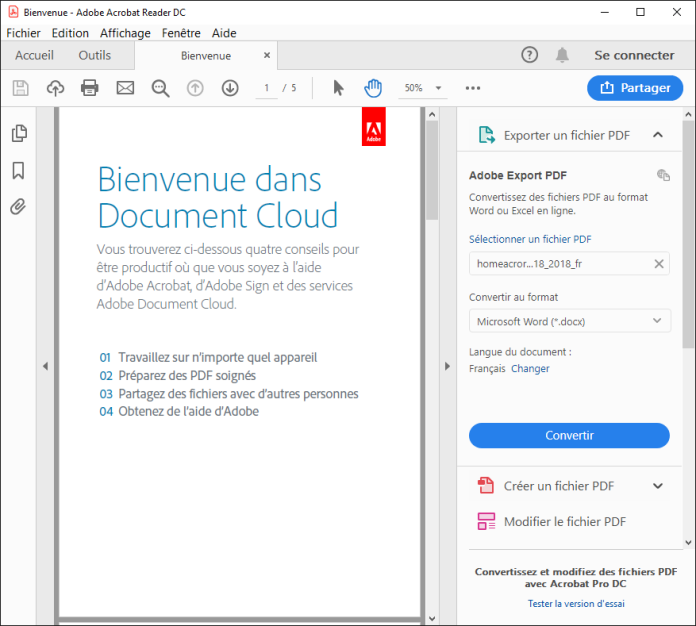Open Microsoft Word format dropdown
The height and width of the screenshot is (626, 696).
pyautogui.click(x=569, y=321)
